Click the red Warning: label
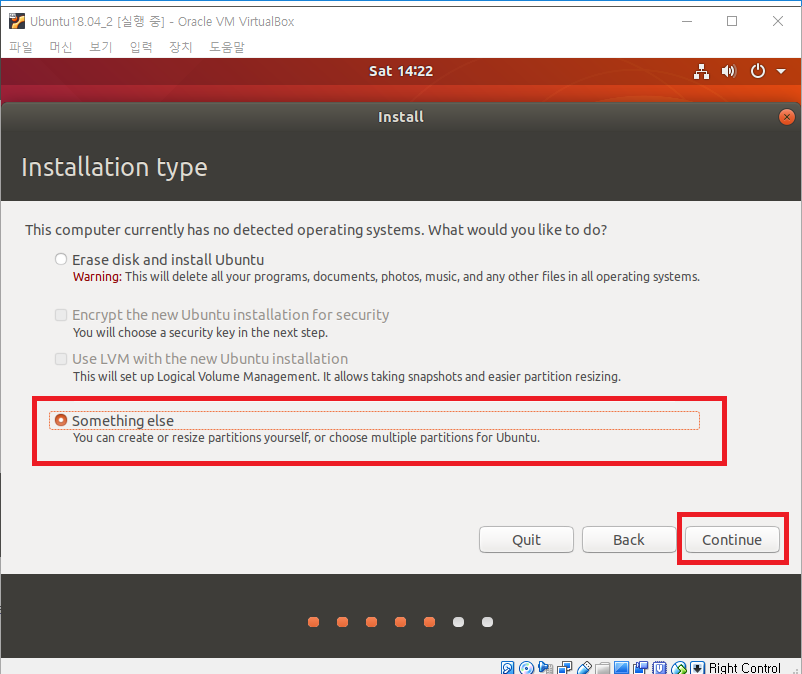 [97, 277]
